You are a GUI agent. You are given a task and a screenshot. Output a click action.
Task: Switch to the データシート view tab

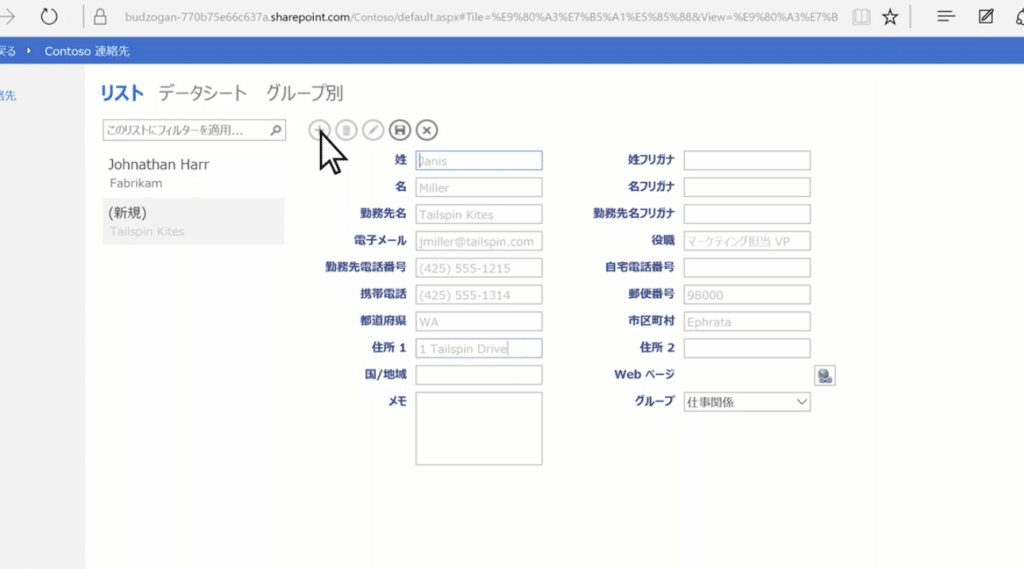point(202,93)
